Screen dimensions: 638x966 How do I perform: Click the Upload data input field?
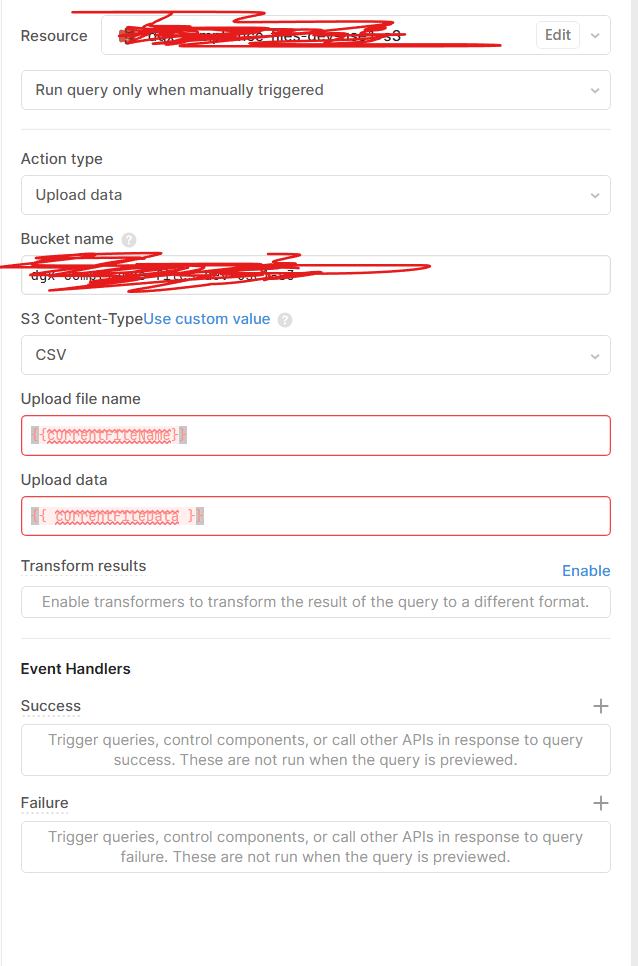coord(315,516)
